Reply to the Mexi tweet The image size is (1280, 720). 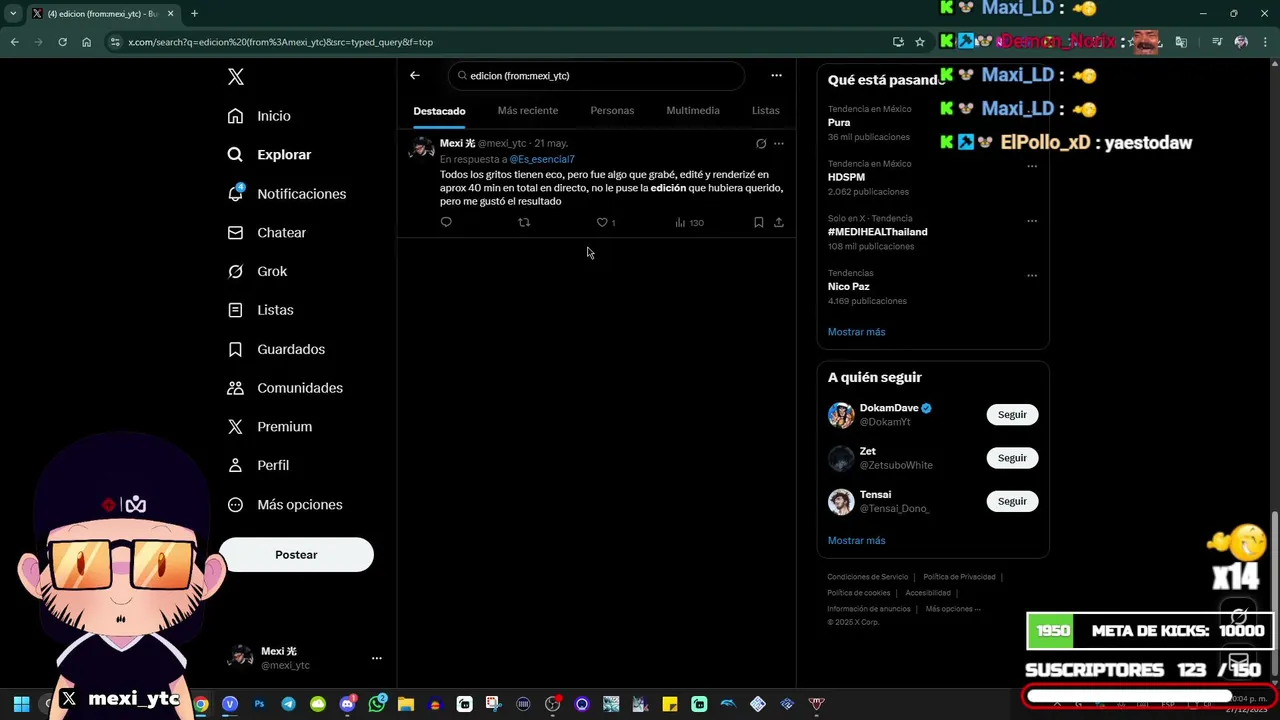click(x=446, y=223)
